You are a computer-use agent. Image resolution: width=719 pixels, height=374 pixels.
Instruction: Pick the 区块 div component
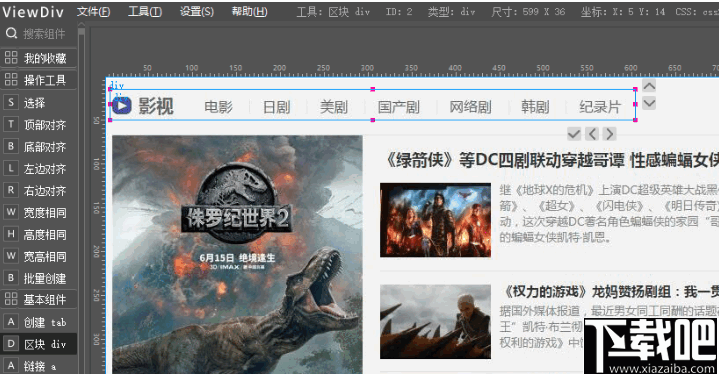tap(39, 344)
